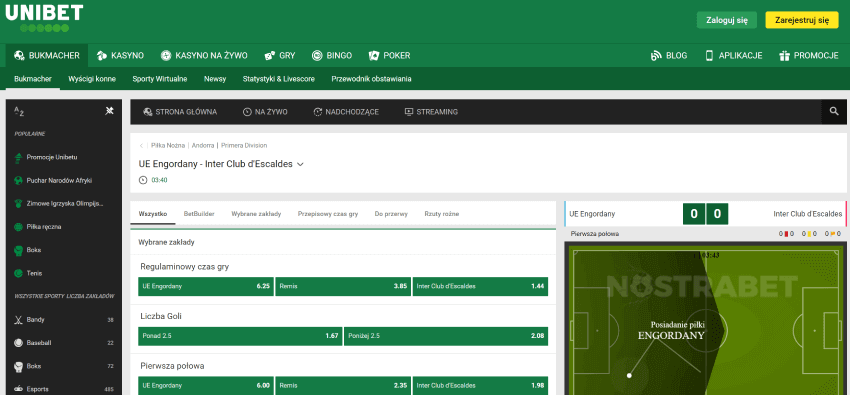Click the Wybrane zakłady section header
Screen dimensions: 850x395
coord(166,242)
